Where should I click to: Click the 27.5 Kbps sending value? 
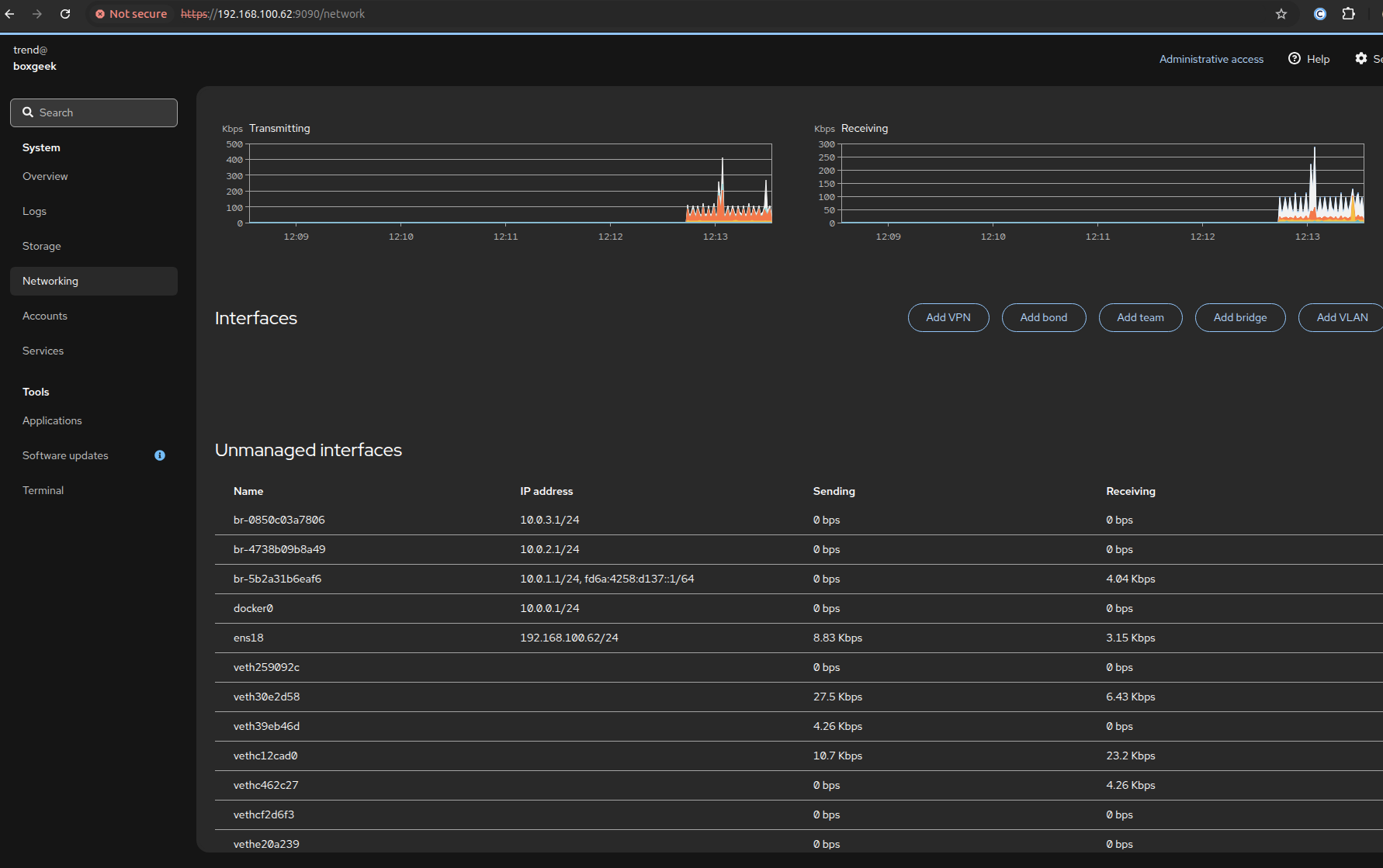coord(837,697)
